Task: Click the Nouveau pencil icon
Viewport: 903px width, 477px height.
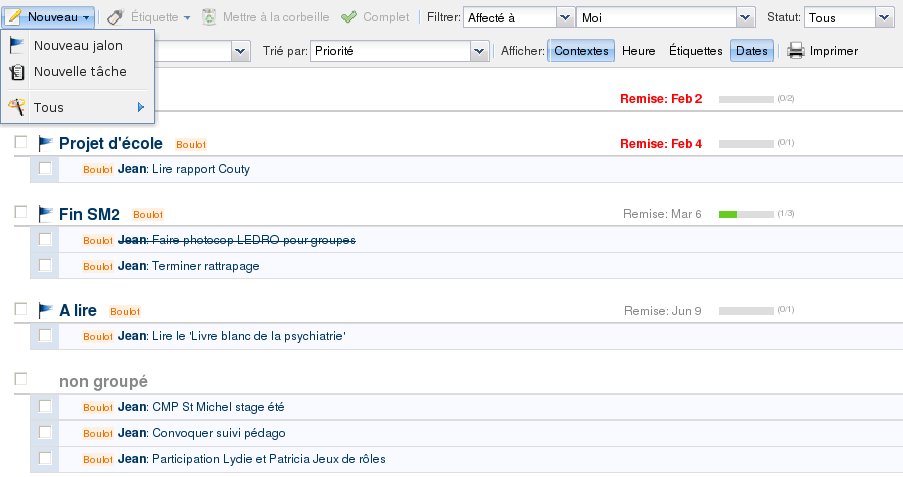Action: (x=15, y=18)
